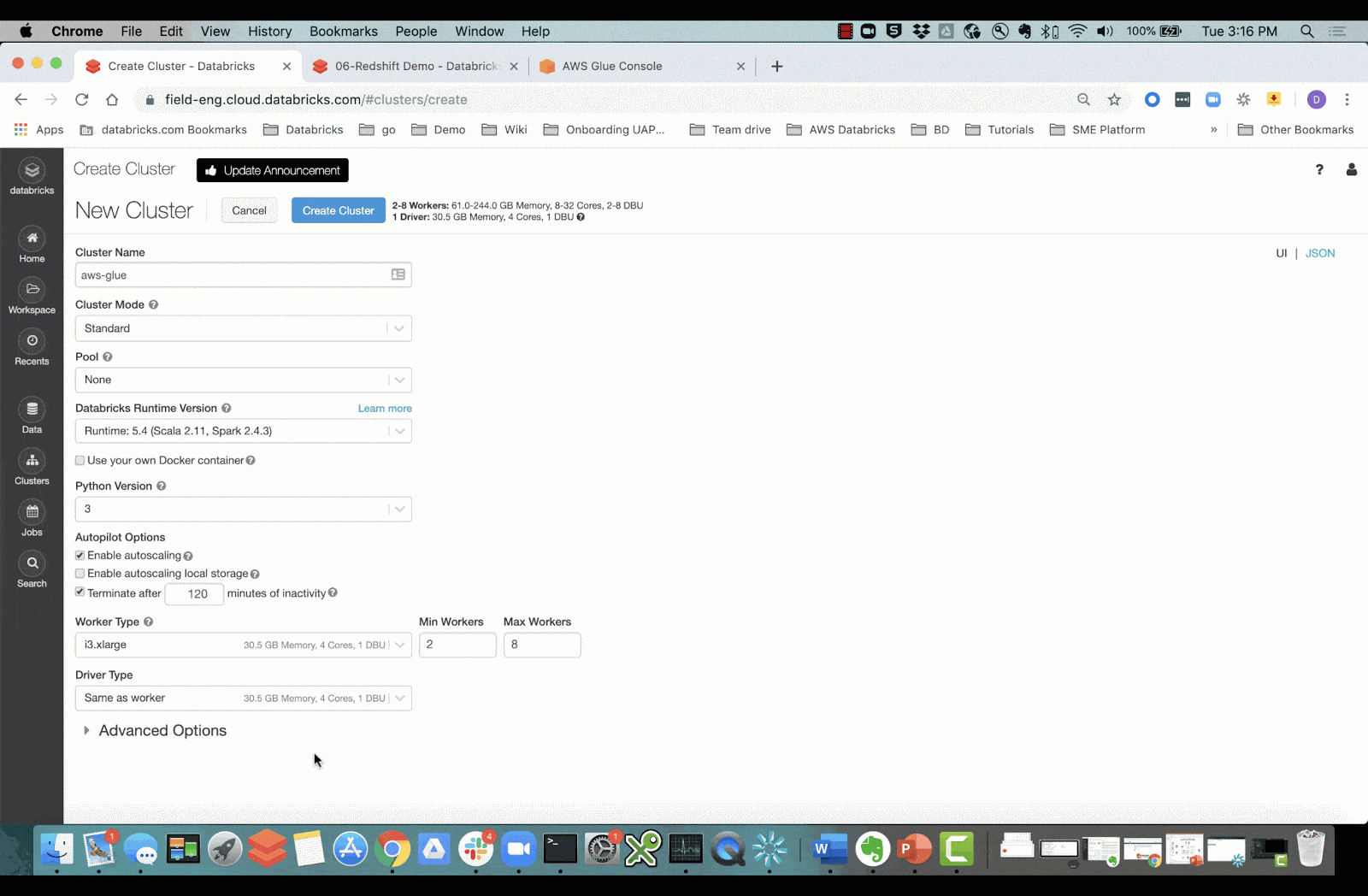Disable the Enable autoscaling checkbox
The image size is (1368, 896).
coord(80,556)
